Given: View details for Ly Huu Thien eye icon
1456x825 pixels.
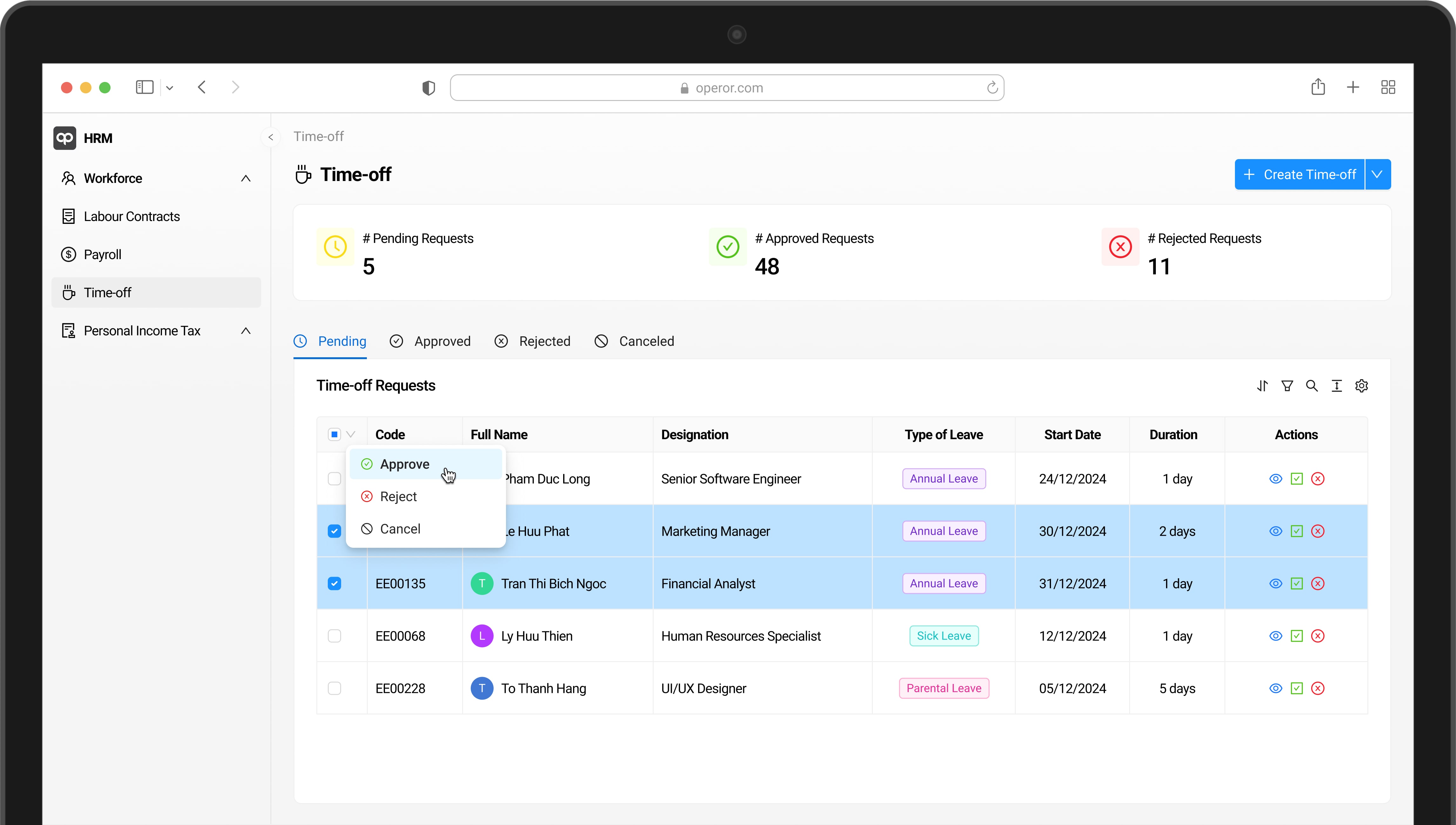Looking at the screenshot, I should coord(1275,636).
